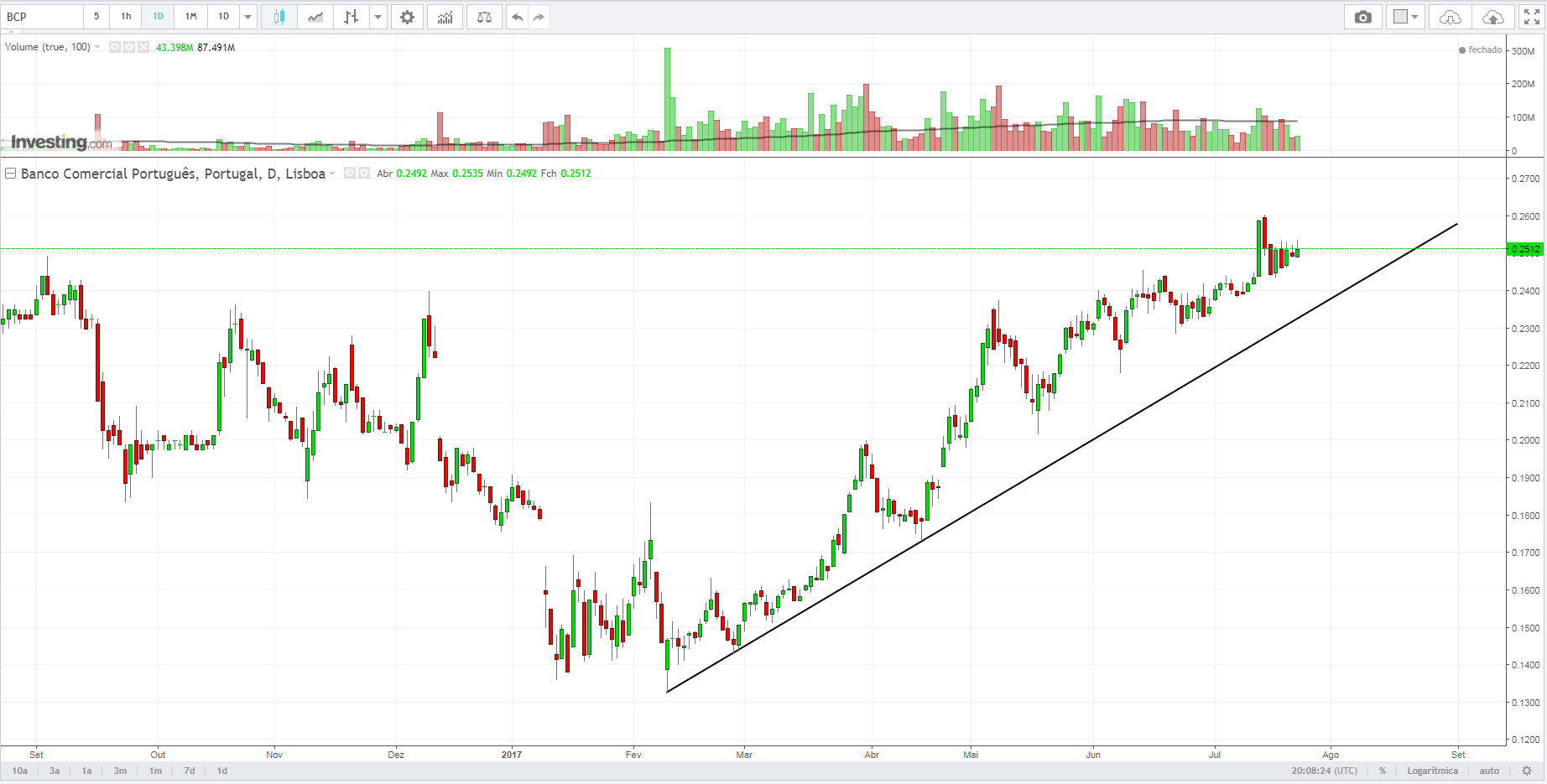Select the highlighted 1D interval

(x=158, y=17)
